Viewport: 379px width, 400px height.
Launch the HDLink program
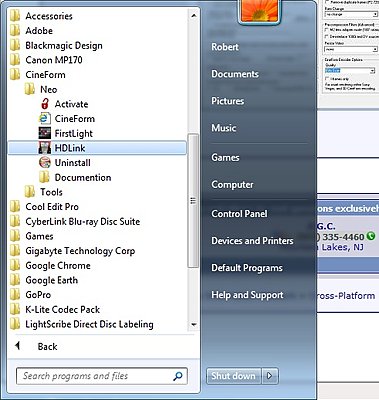click(97, 148)
